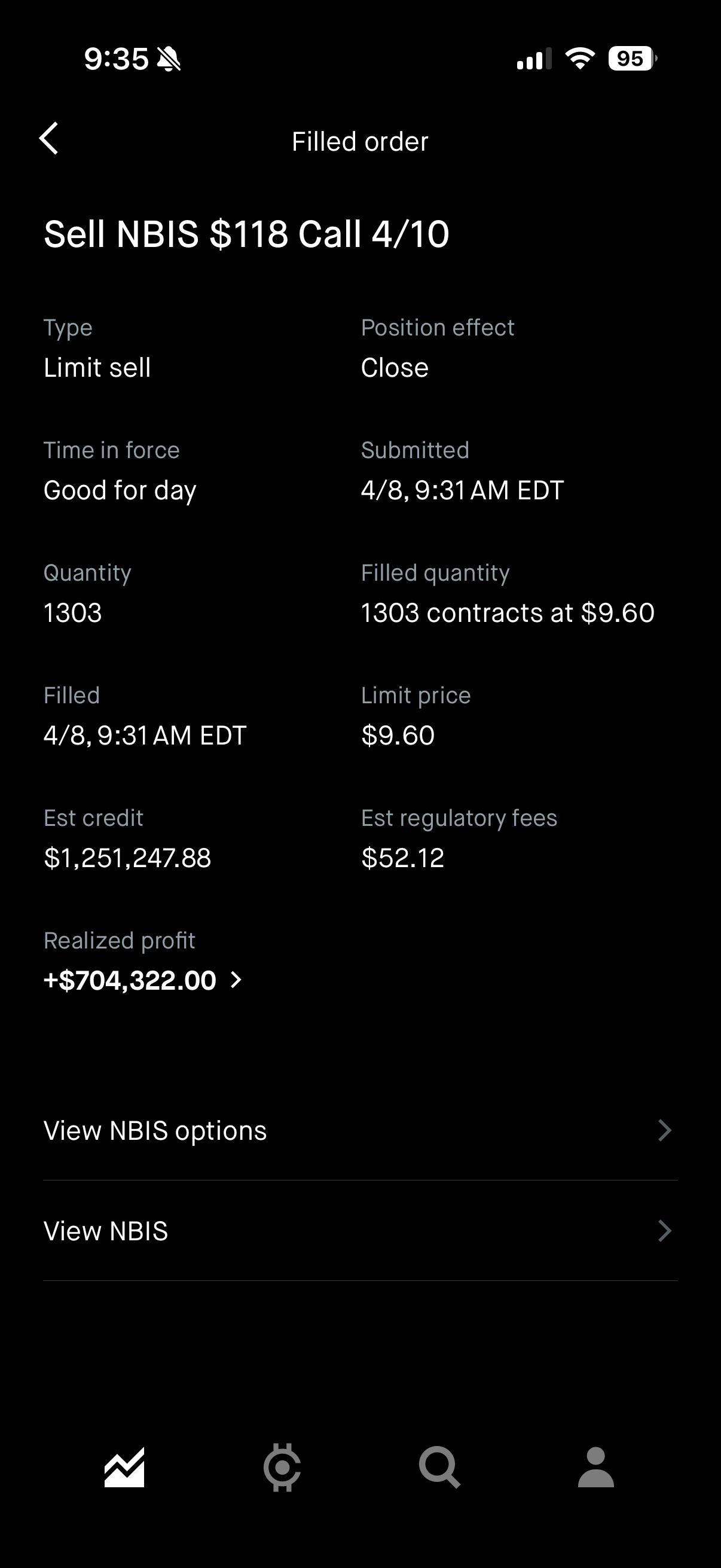This screenshot has height=1568, width=721.
Task: Tap the silent mode bell icon
Action: [169, 59]
